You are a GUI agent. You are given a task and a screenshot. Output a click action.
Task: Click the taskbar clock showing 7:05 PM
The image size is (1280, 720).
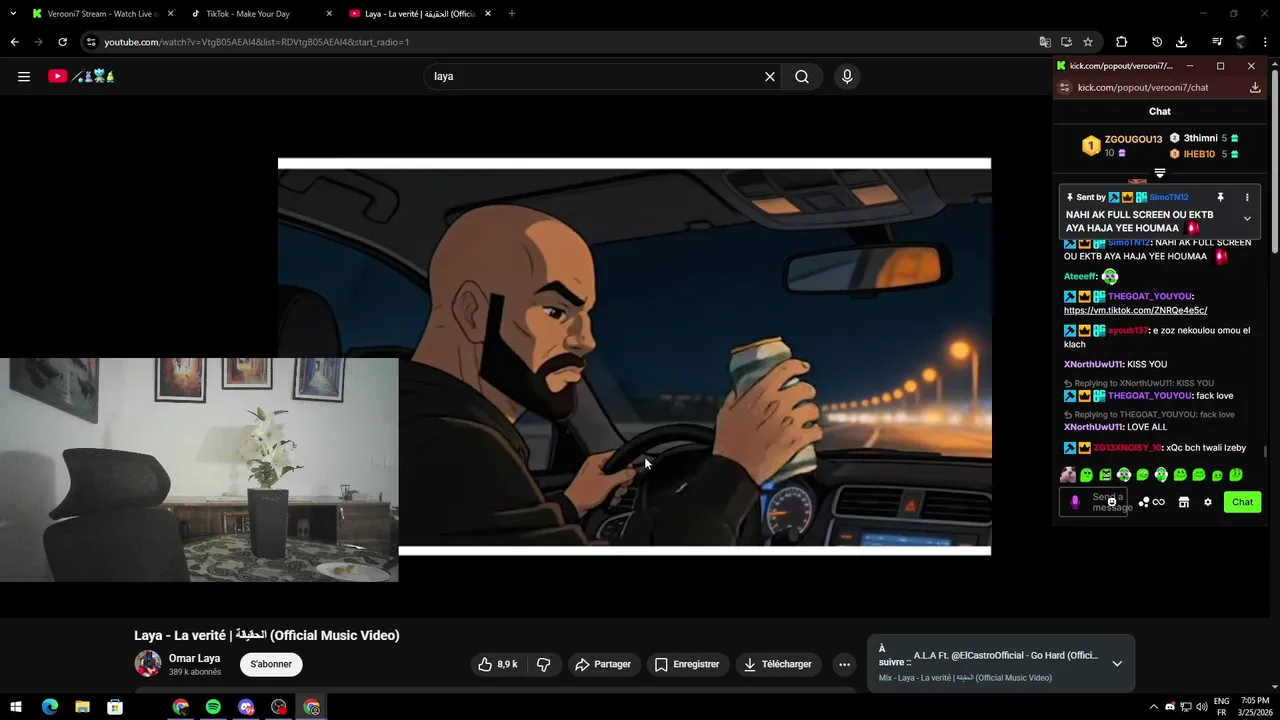1254,707
